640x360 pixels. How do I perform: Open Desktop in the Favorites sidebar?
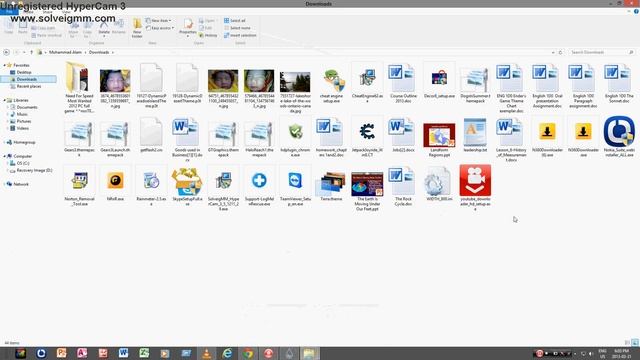[24, 72]
